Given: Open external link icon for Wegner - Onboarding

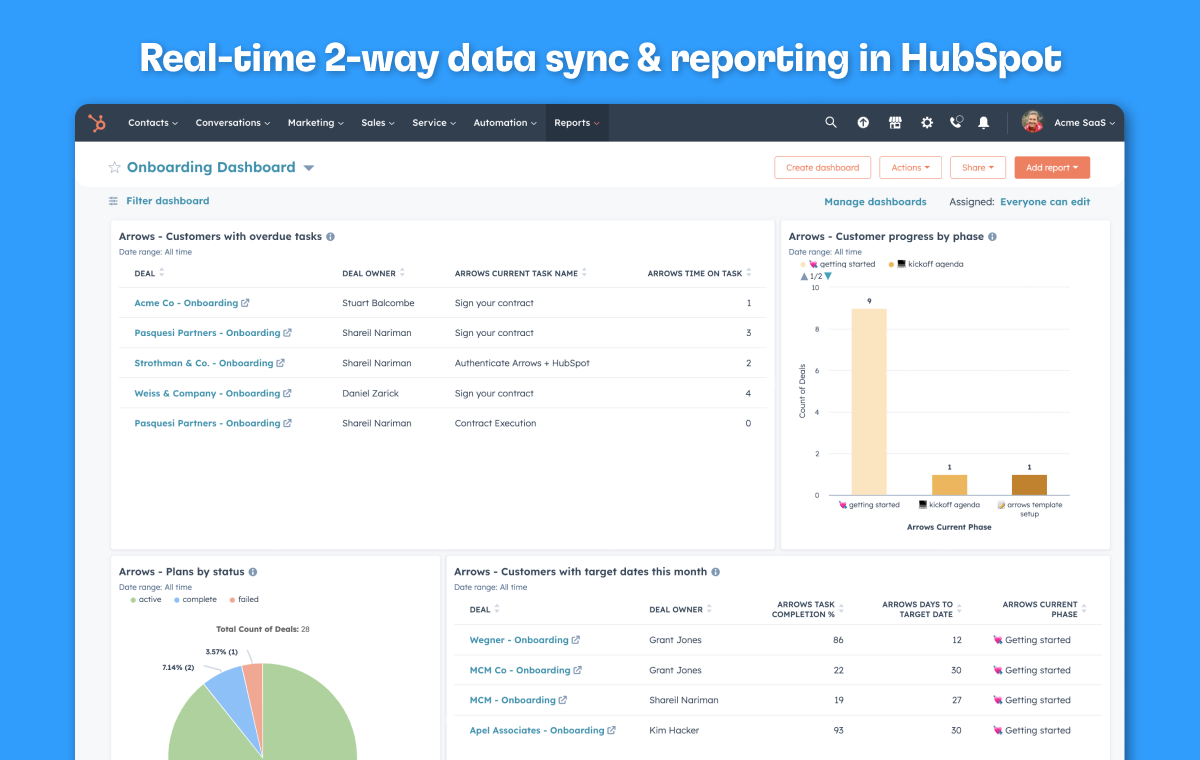Looking at the screenshot, I should click(x=575, y=640).
